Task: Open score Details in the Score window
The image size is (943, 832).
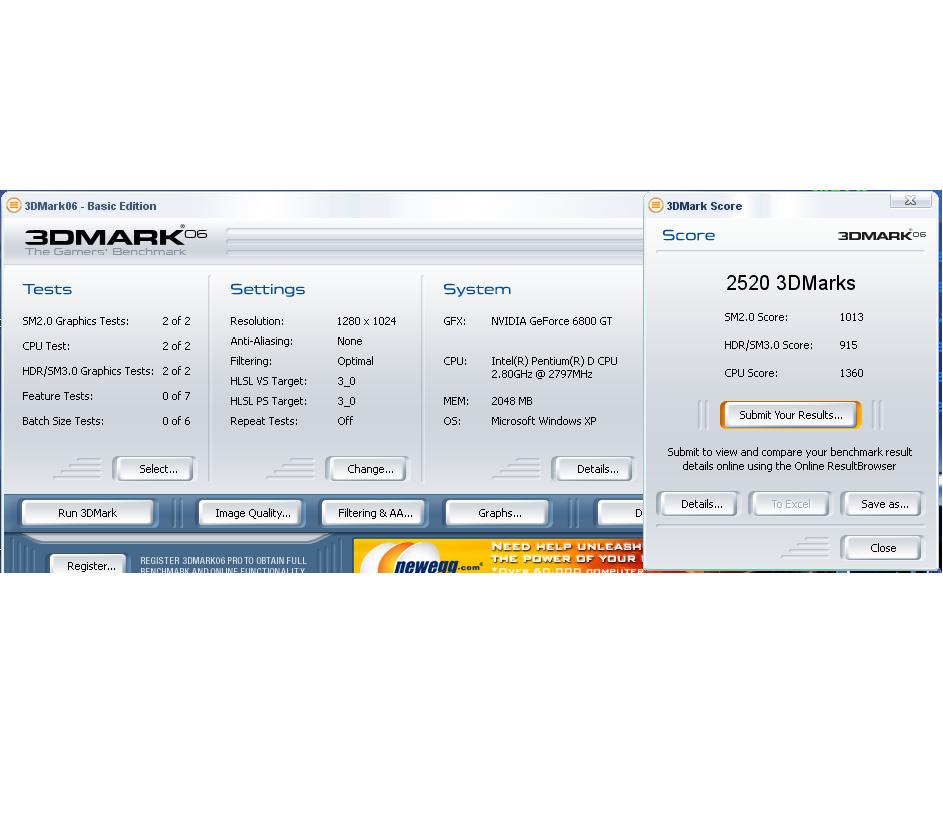Action: coord(698,504)
